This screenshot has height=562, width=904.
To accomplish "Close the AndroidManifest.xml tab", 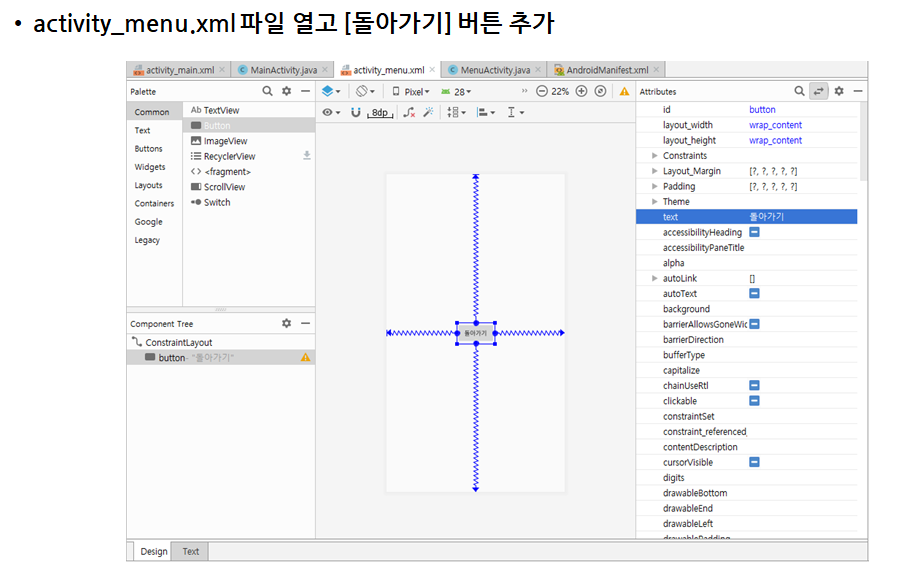I will [x=656, y=70].
